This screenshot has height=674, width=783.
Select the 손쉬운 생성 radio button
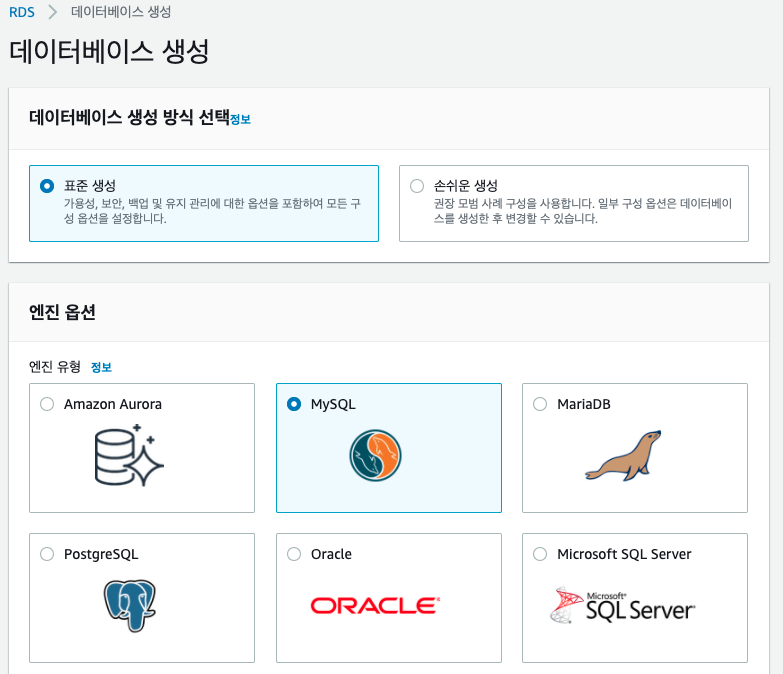(x=417, y=186)
